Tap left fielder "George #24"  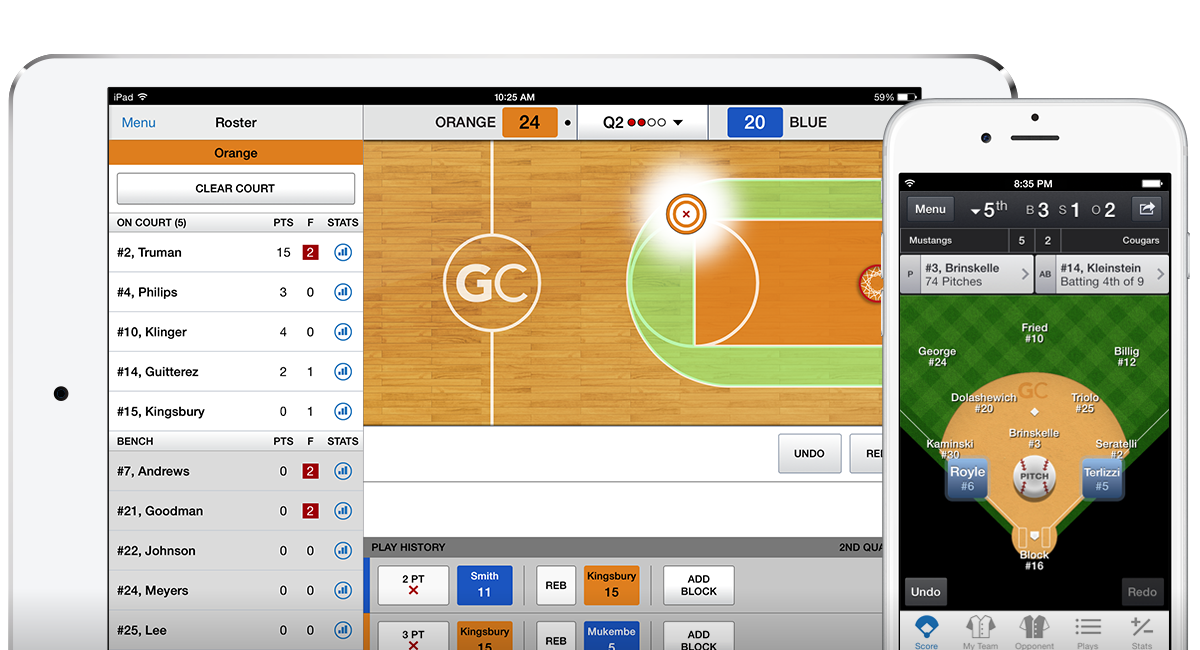point(937,357)
